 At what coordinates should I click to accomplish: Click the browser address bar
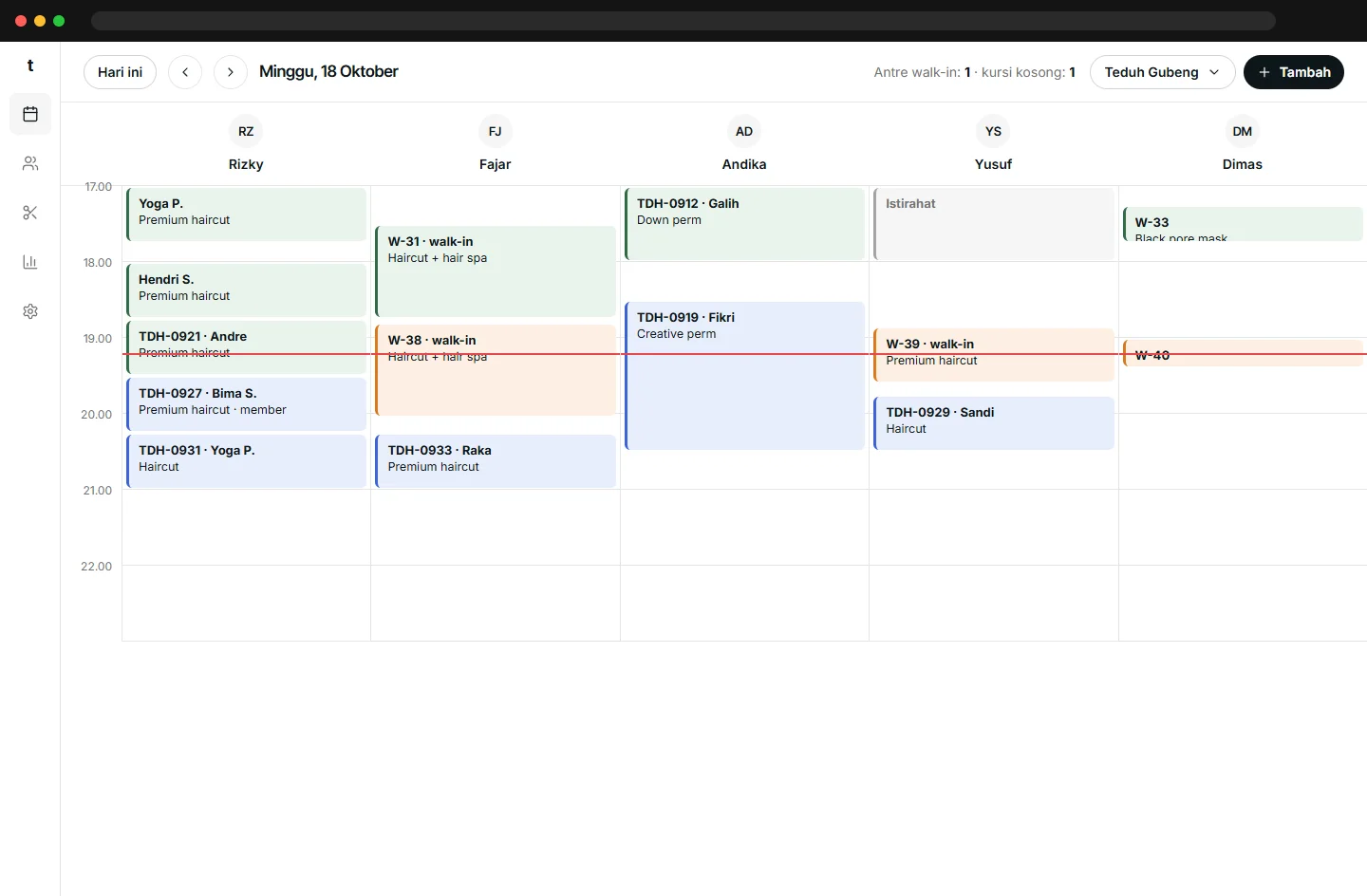point(683,21)
